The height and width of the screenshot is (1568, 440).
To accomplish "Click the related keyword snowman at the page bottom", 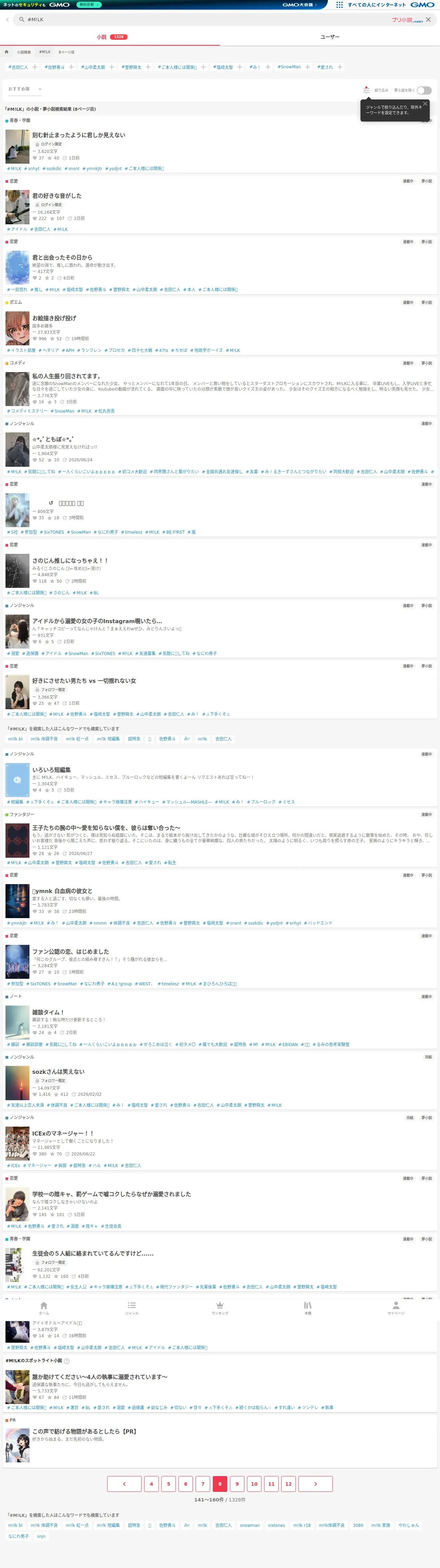I will pos(249,1525).
